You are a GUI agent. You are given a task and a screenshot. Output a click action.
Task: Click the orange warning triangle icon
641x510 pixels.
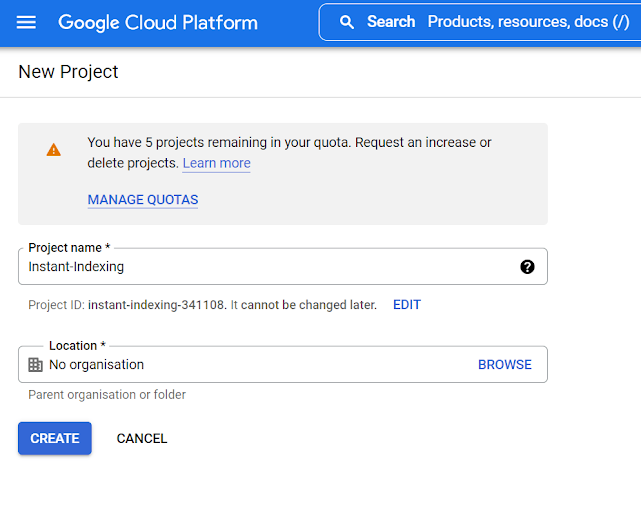(x=53, y=150)
